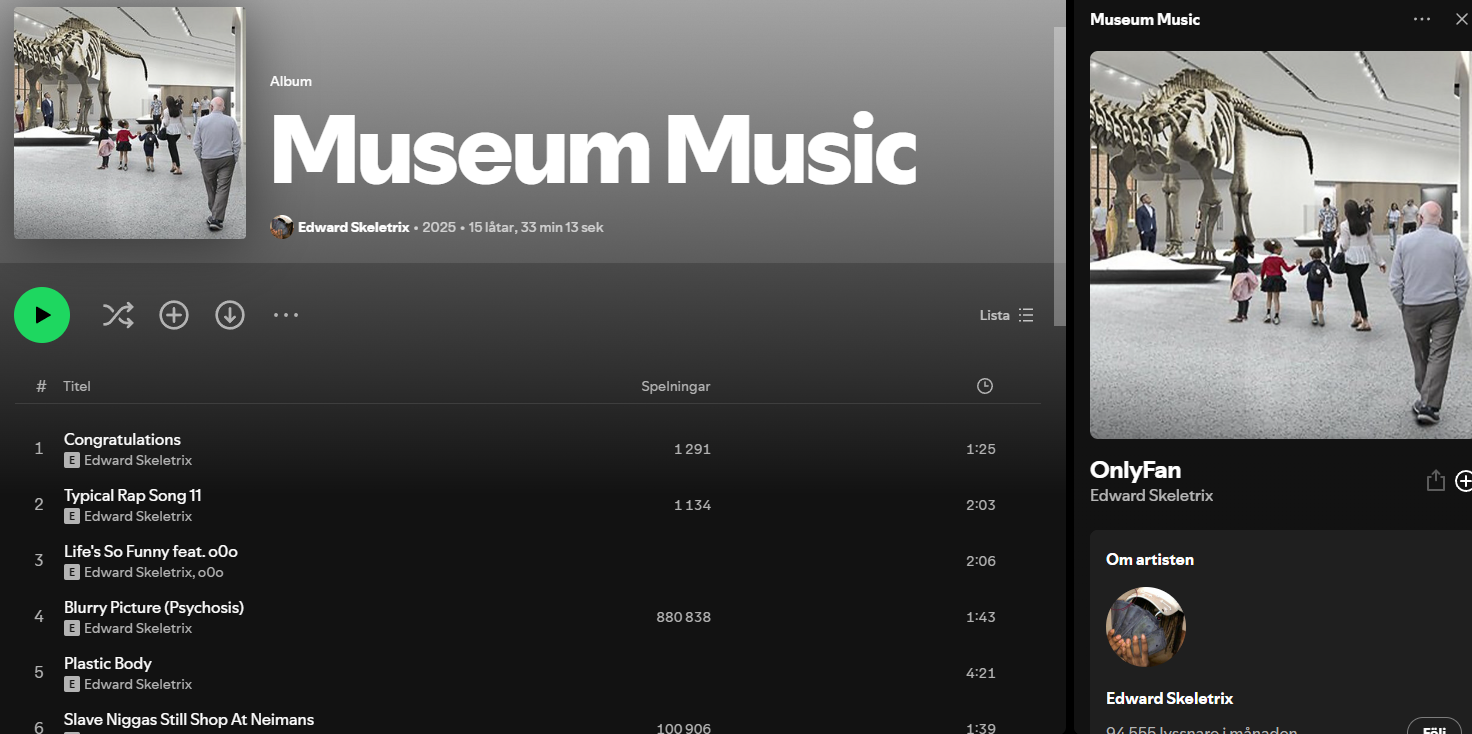Image resolution: width=1472 pixels, height=734 pixels.
Task: Click the duration 2:03
Action: coord(981,505)
